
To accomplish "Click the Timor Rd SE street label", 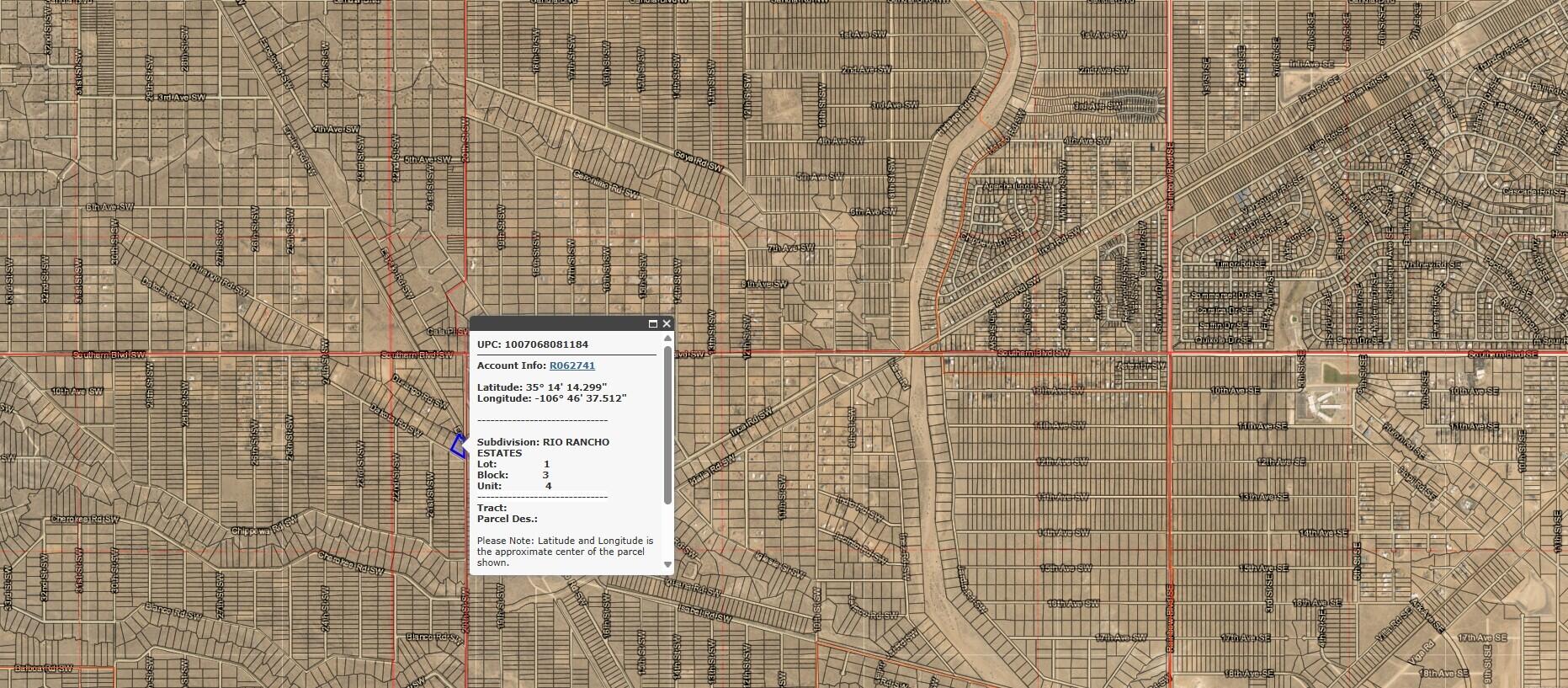I will pos(1241,264).
